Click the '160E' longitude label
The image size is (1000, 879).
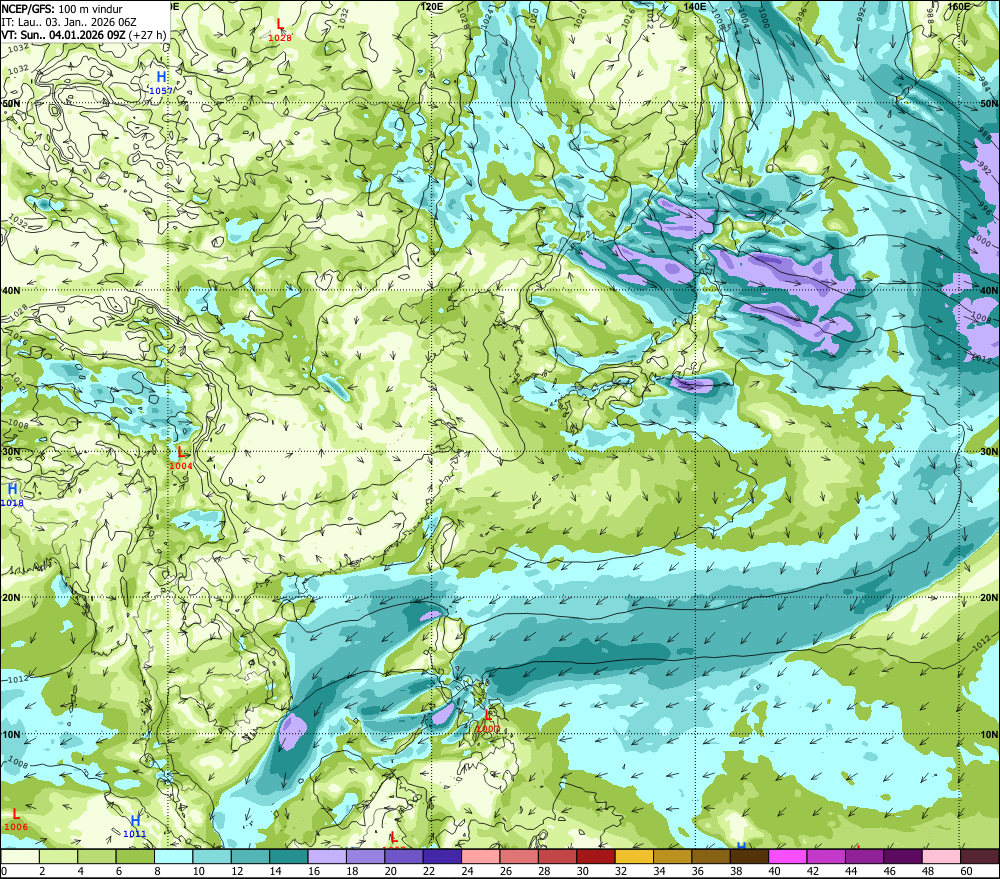coord(959,6)
